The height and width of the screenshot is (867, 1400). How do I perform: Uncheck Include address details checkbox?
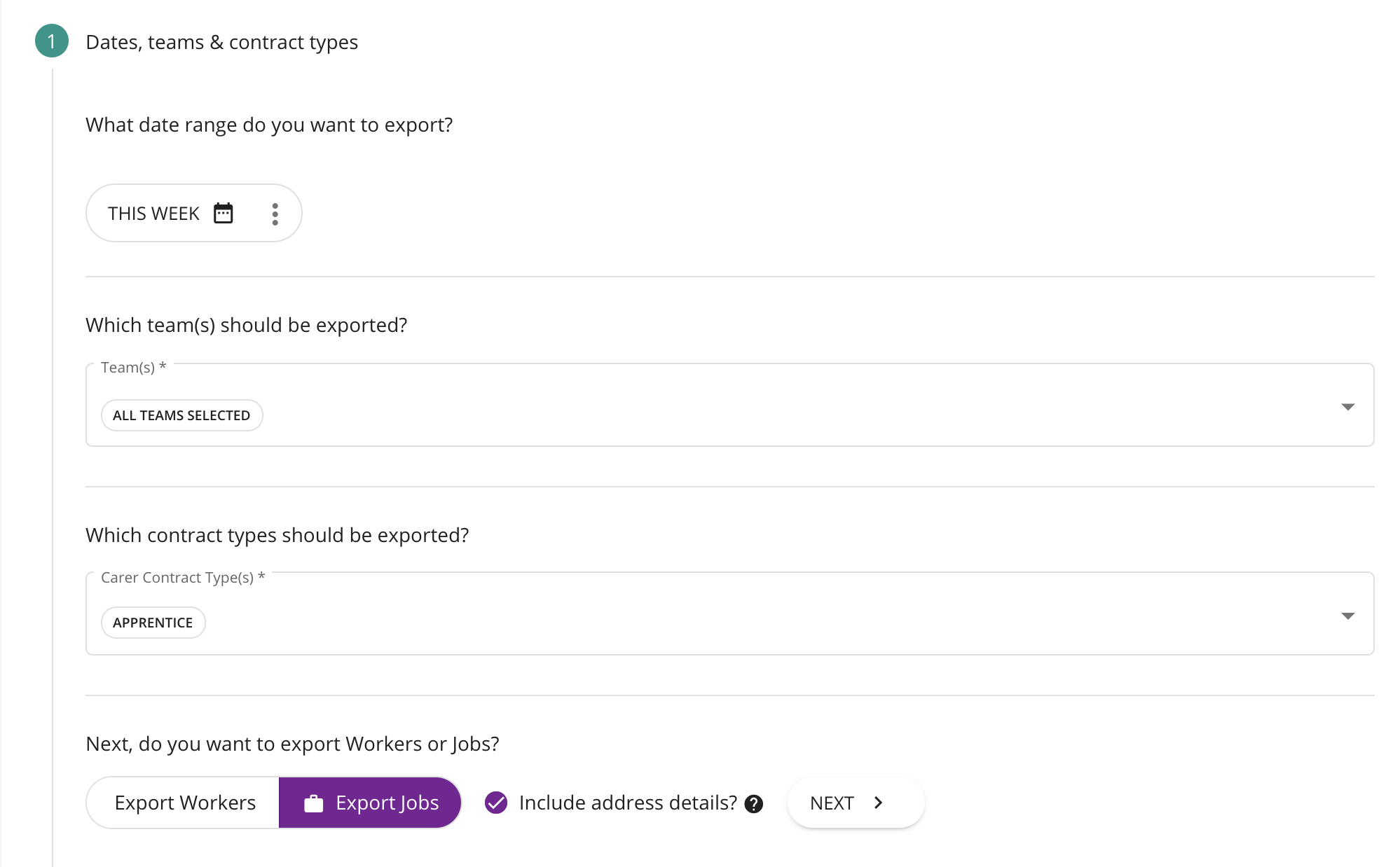(x=496, y=803)
